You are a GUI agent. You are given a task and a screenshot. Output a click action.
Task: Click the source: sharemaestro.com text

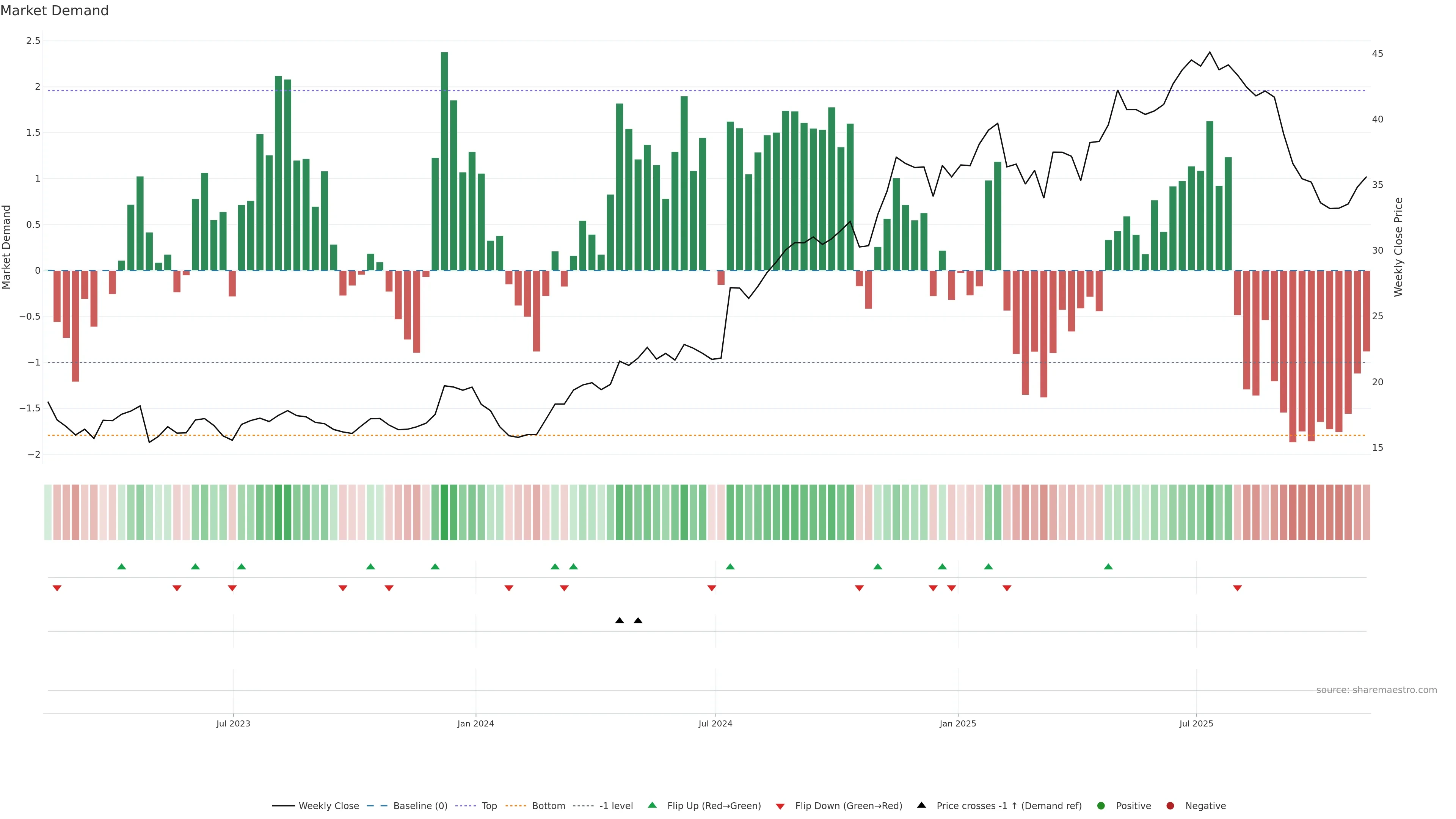(x=1376, y=690)
